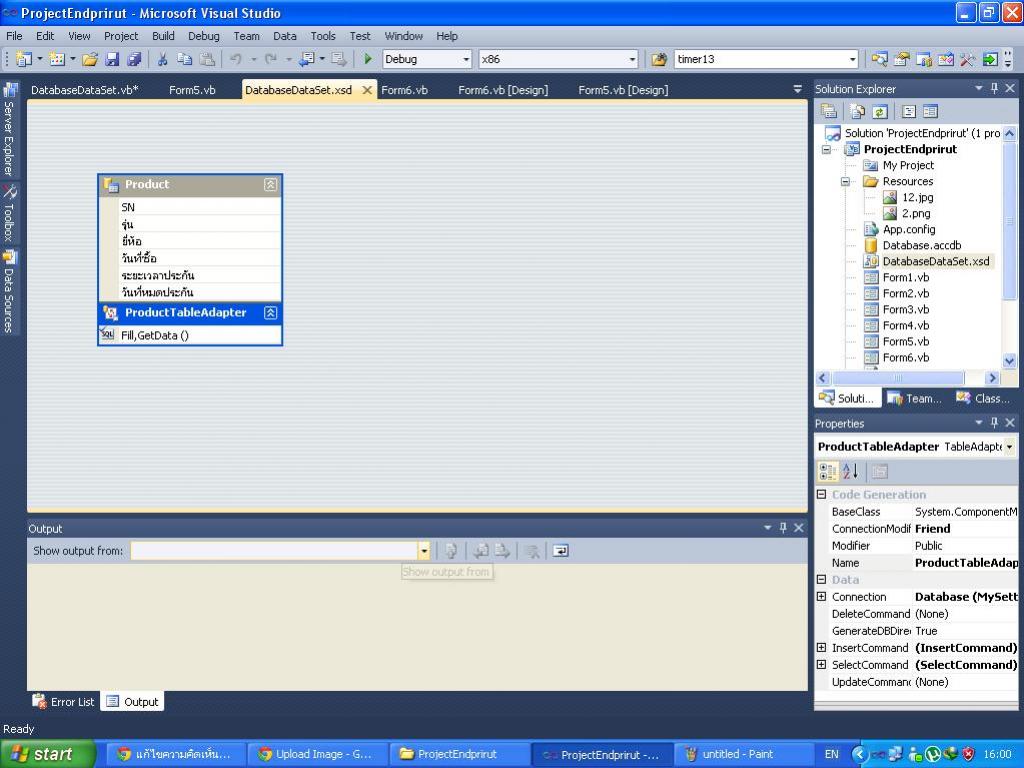Click the Save All toolbar icon
Screen dimensions: 1024x768
point(134,59)
